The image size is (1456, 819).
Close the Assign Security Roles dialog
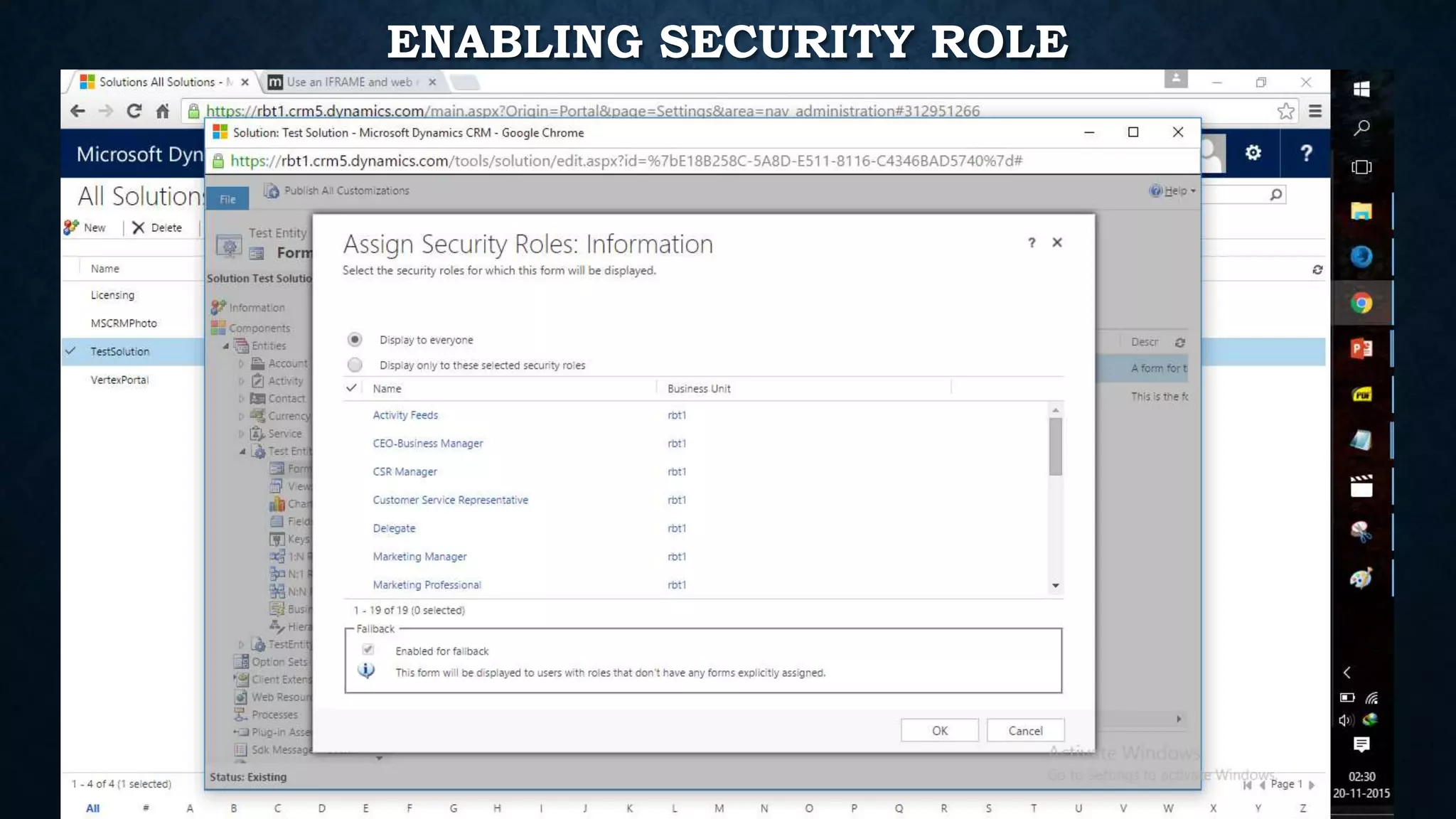pyautogui.click(x=1057, y=242)
